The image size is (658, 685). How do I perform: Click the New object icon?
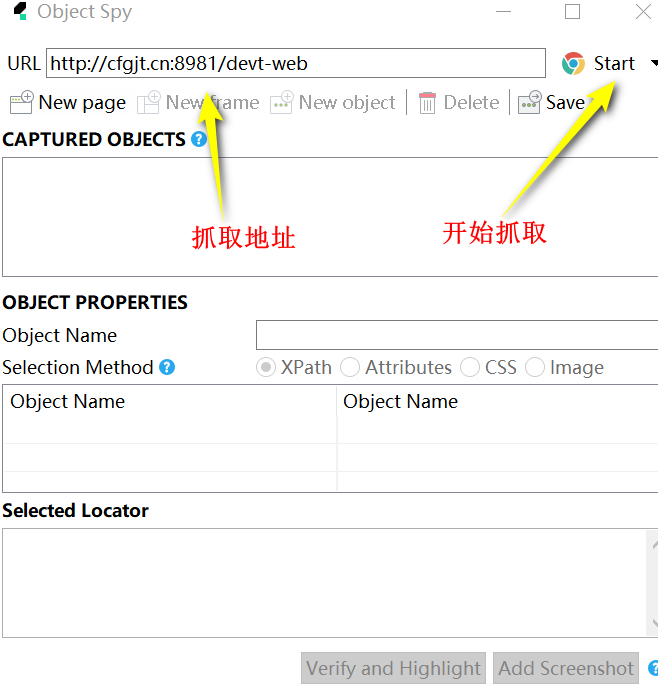281,102
